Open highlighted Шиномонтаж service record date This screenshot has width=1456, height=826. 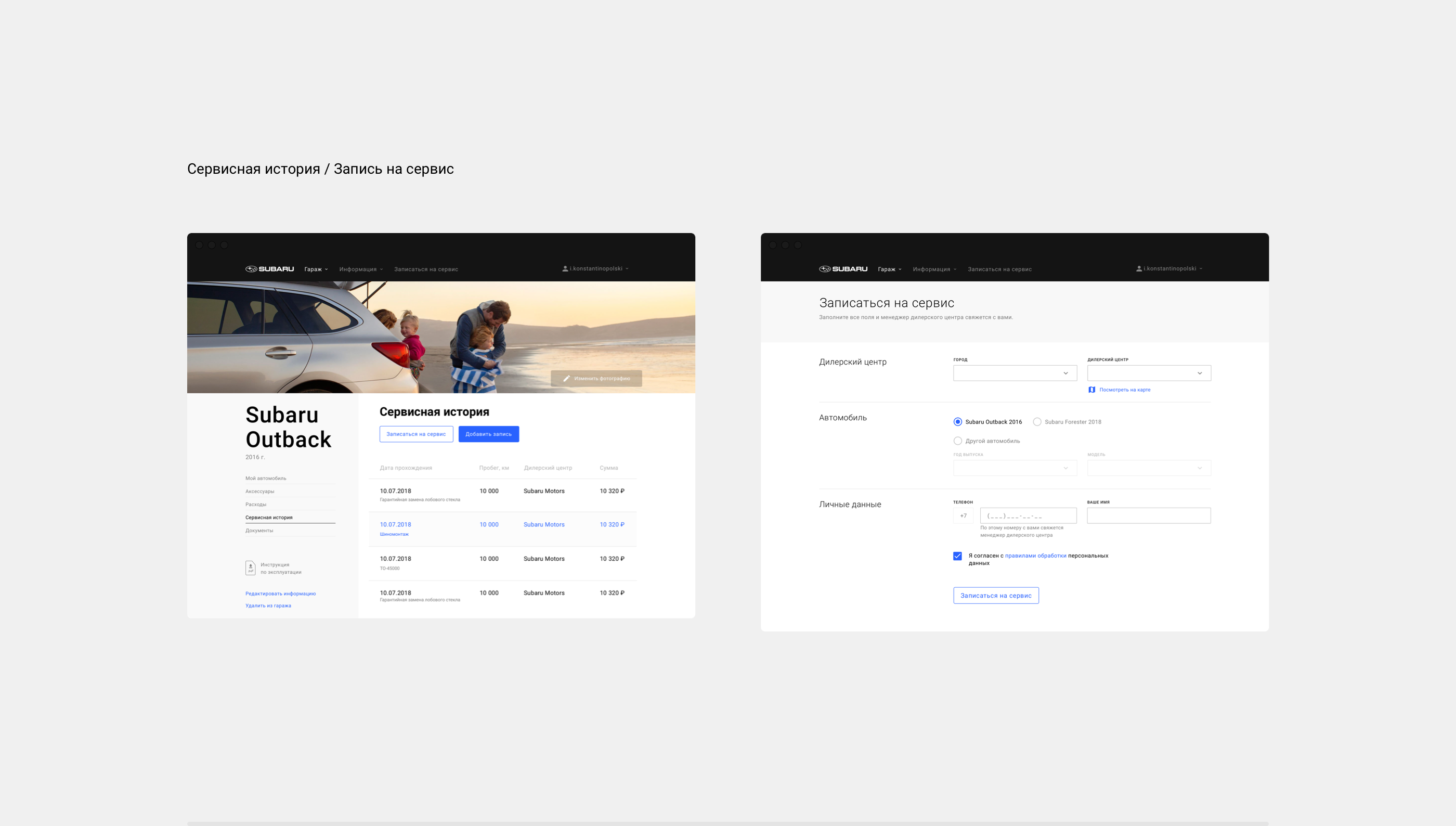pos(395,525)
